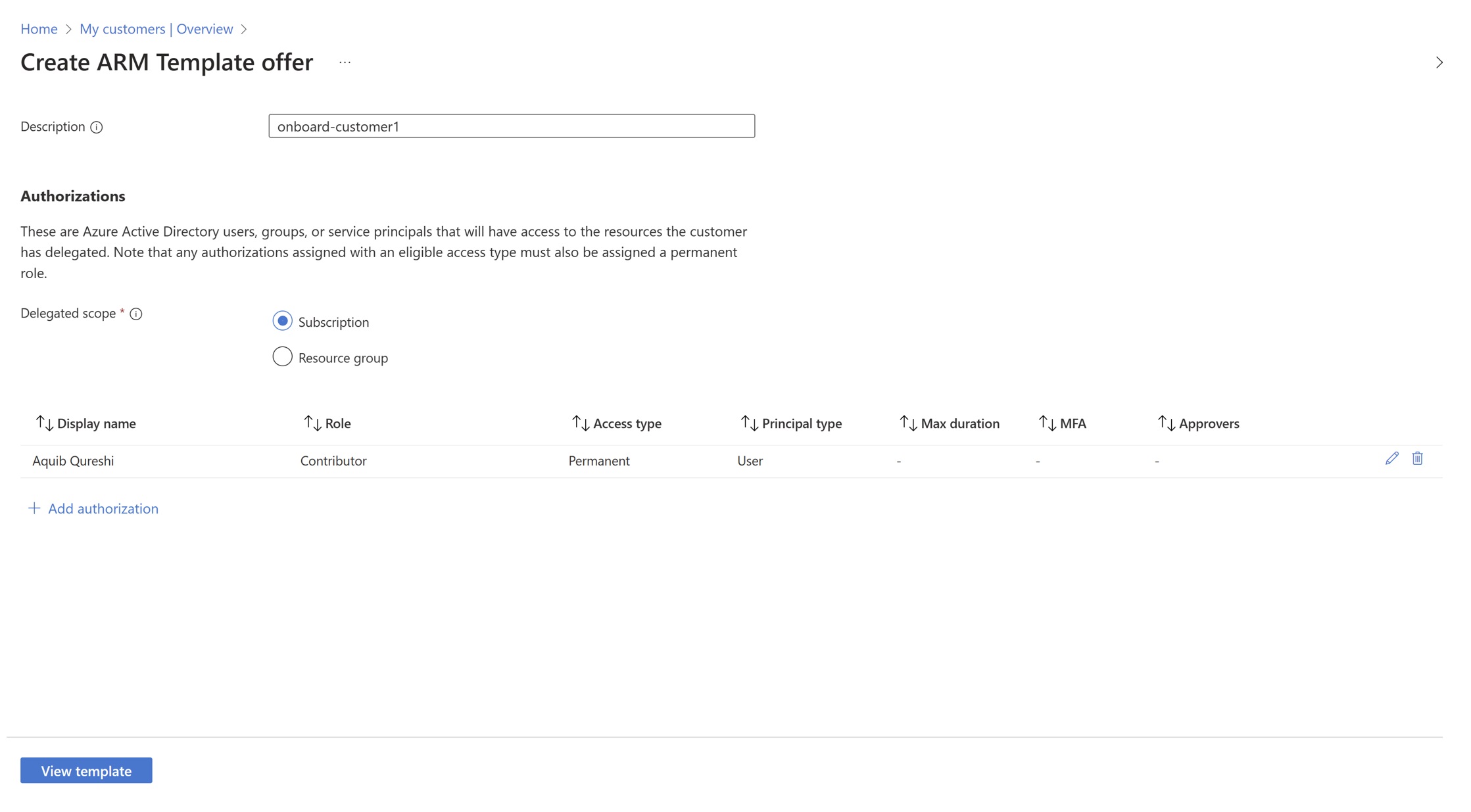This screenshot has height=812, width=1471.
Task: Go to Home breadcrumb
Action: point(39,29)
